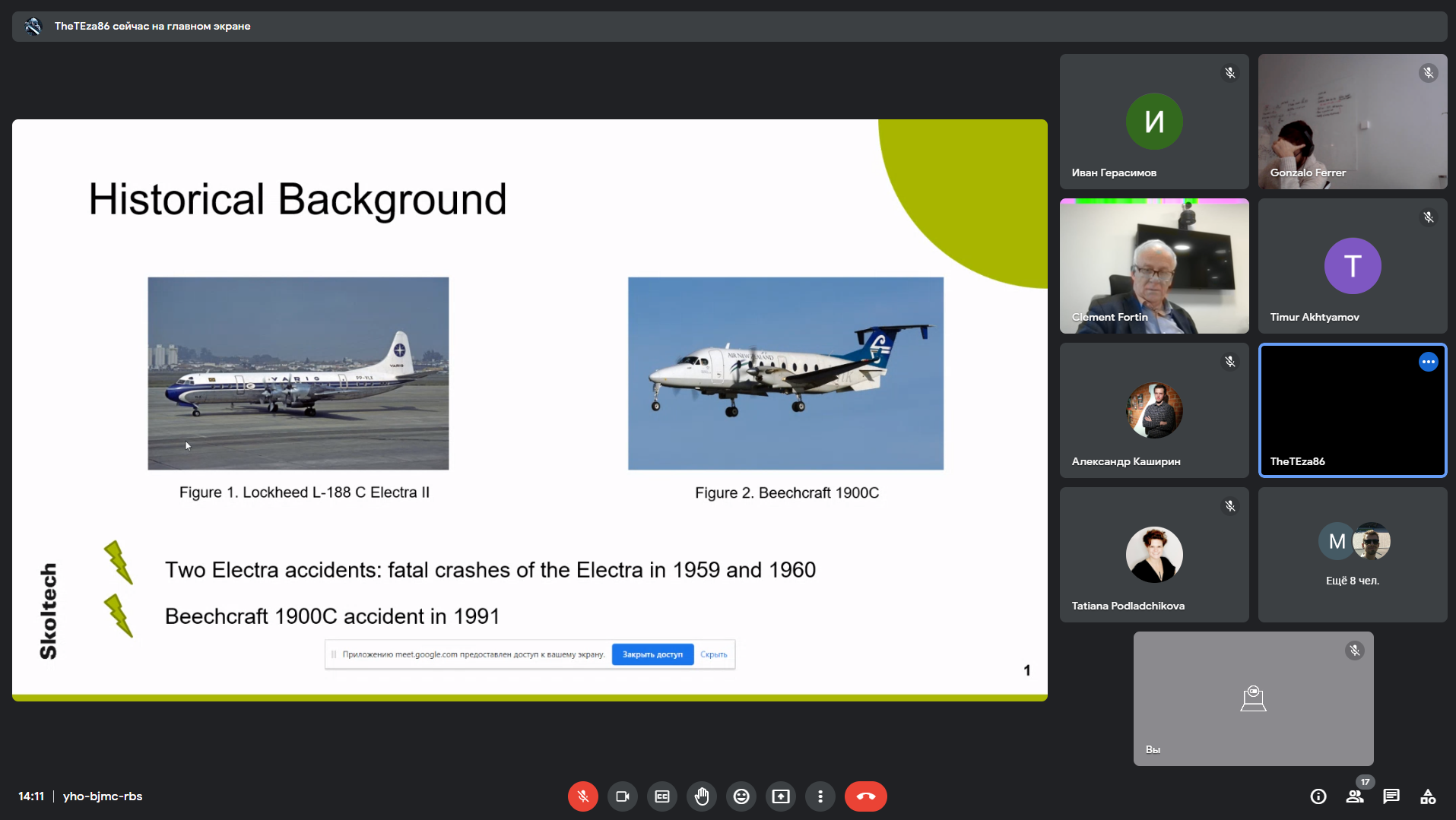Viewport: 1456px width, 820px height.
Task: Click muted mic icon on Timur Akhtyamov tile
Action: 1428,217
